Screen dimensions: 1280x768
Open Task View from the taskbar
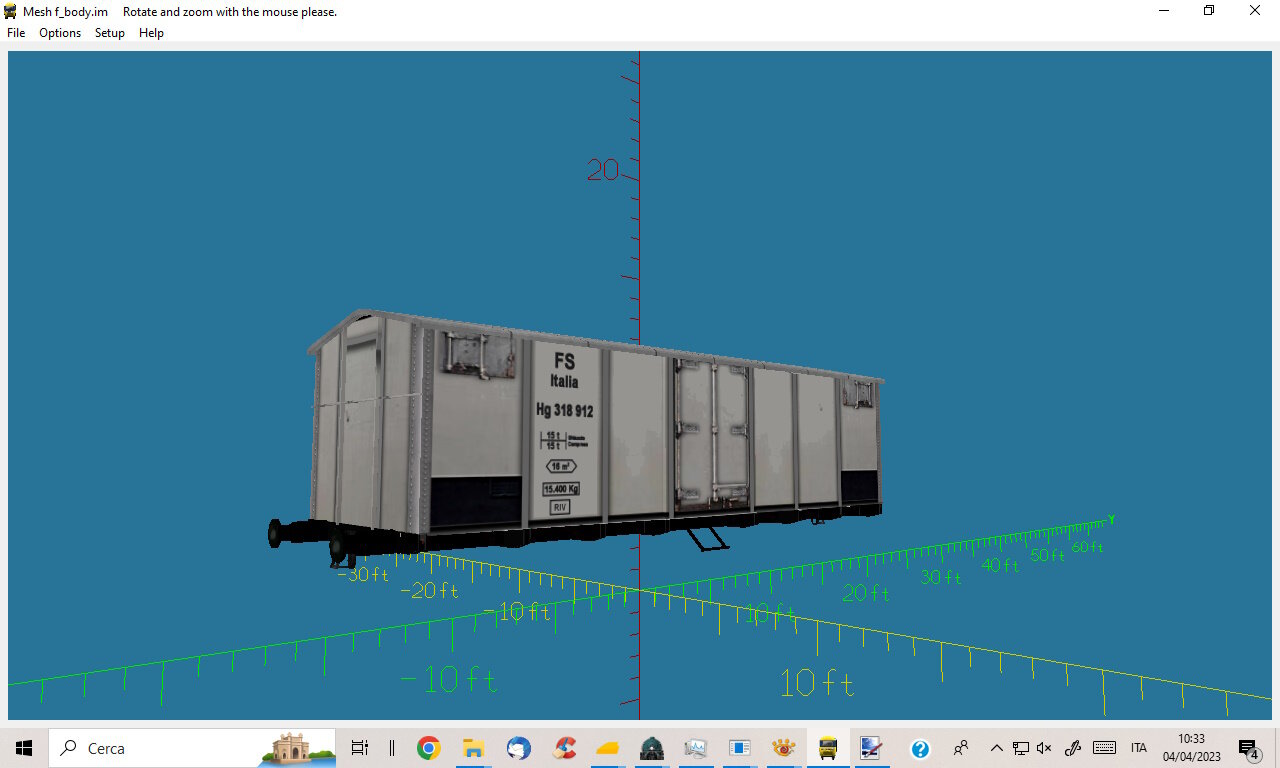click(359, 748)
